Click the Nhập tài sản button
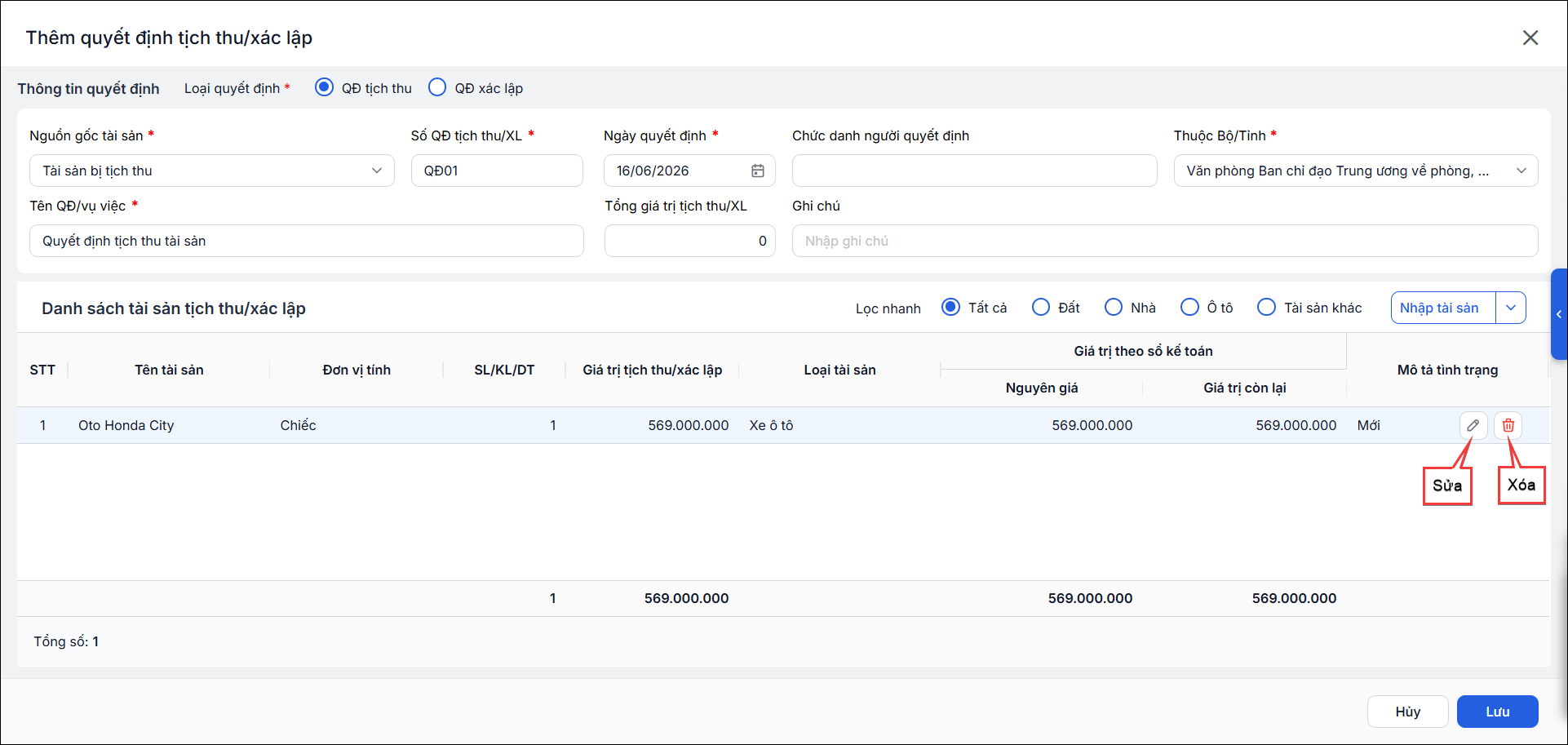The width and height of the screenshot is (1568, 745). click(1443, 308)
